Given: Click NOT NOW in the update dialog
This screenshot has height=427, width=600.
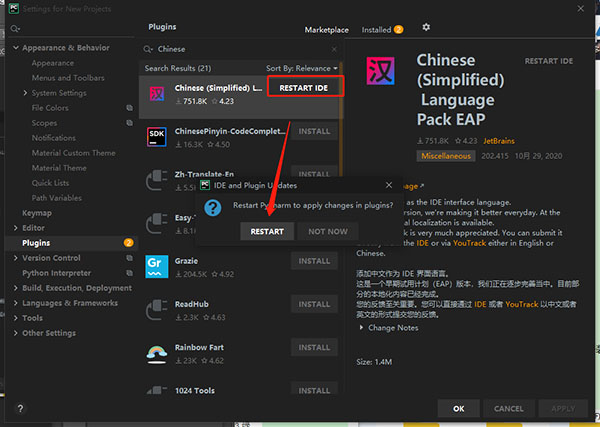Looking at the screenshot, I should coord(328,231).
